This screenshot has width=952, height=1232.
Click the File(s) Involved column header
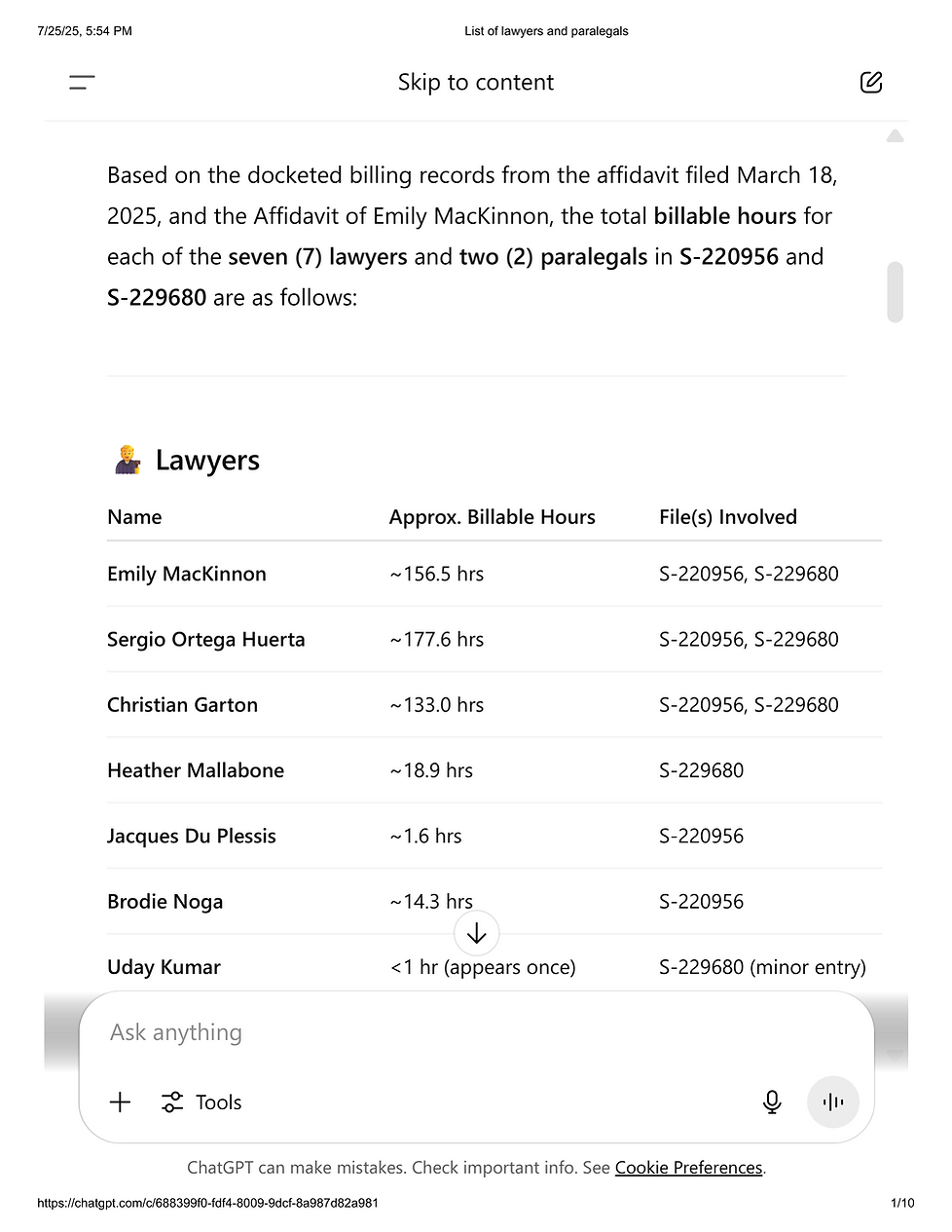pyautogui.click(x=728, y=517)
